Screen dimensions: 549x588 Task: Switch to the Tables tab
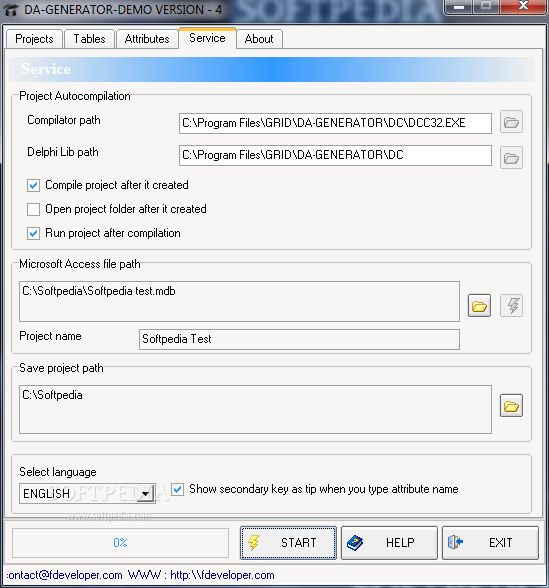[89, 39]
